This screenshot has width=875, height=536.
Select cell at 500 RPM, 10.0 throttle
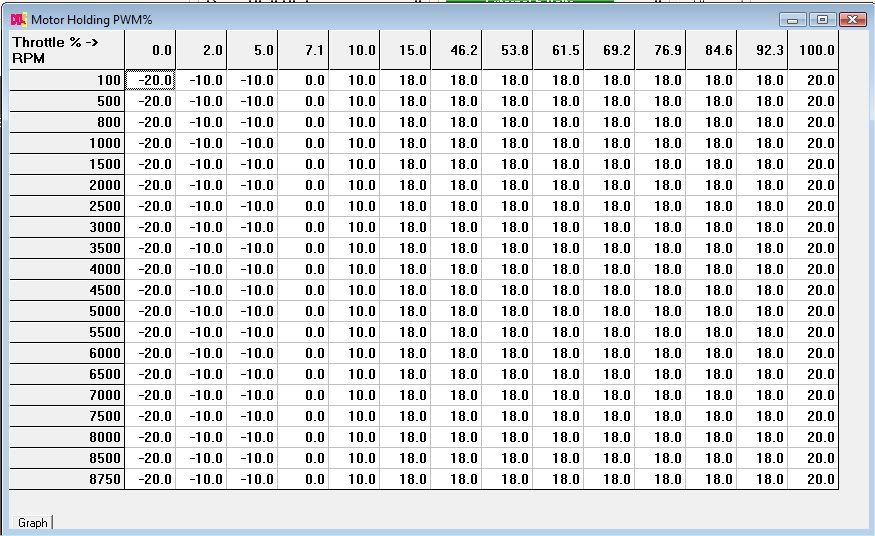pyautogui.click(x=355, y=101)
